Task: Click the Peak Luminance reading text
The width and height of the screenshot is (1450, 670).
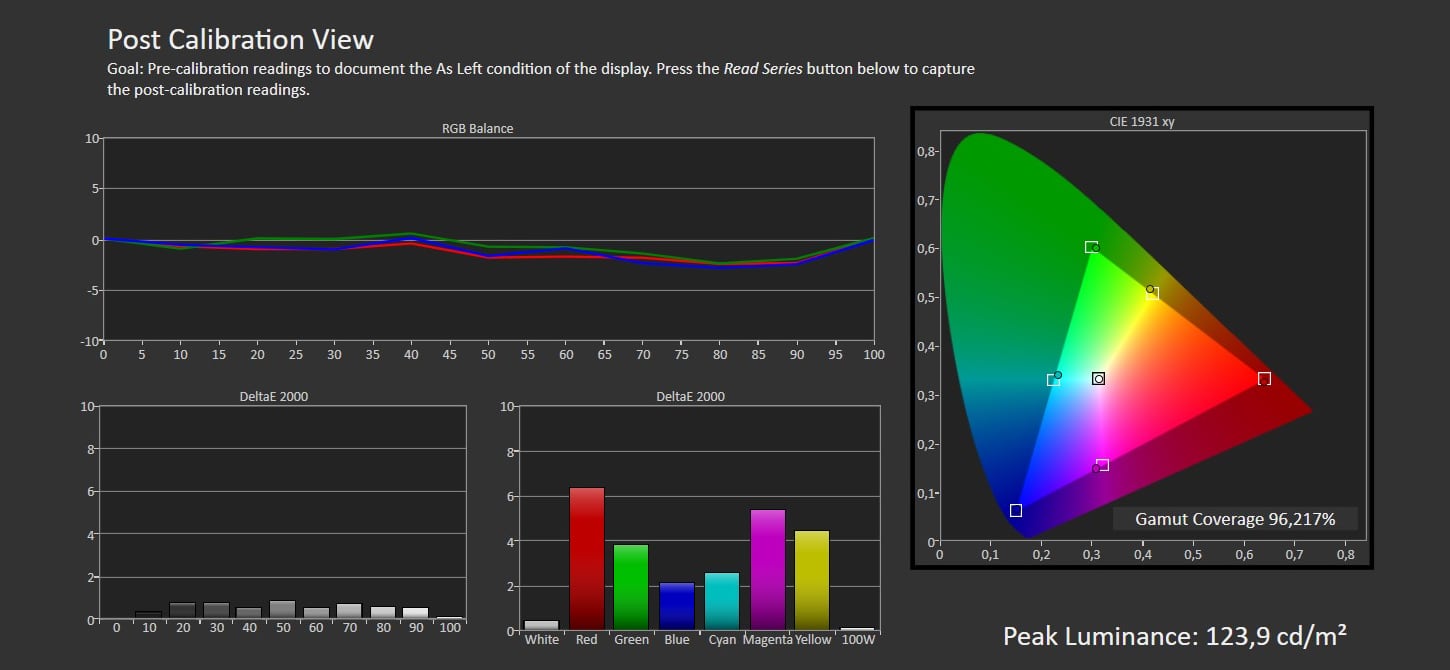Action: [1174, 636]
